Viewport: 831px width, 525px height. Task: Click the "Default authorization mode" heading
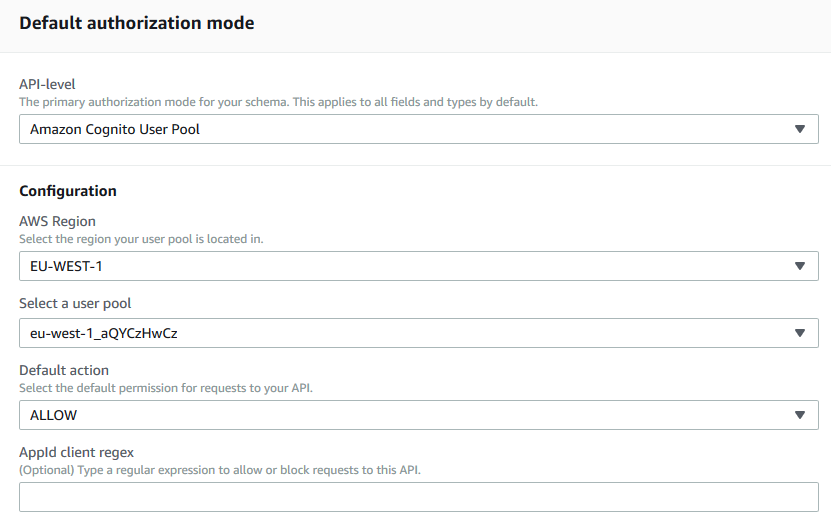coord(137,23)
